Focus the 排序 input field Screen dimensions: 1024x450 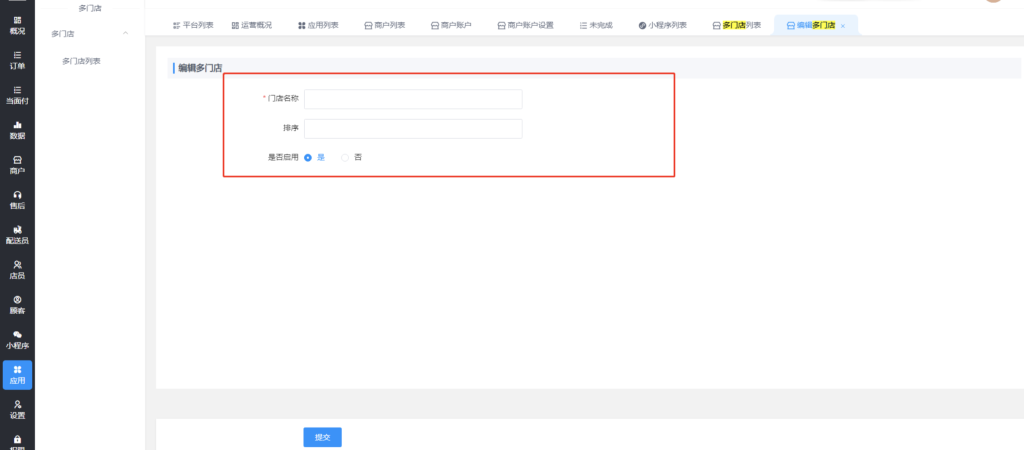click(x=413, y=128)
